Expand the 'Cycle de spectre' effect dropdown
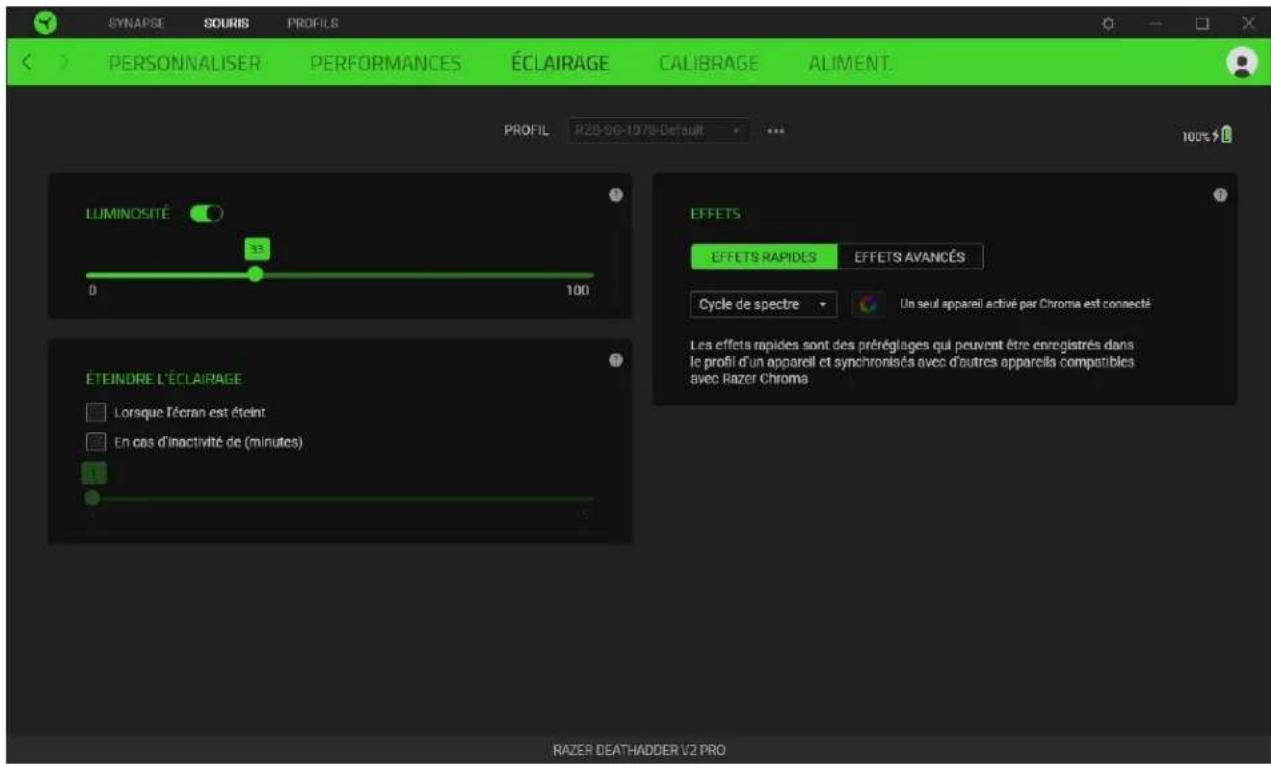 (x=763, y=304)
